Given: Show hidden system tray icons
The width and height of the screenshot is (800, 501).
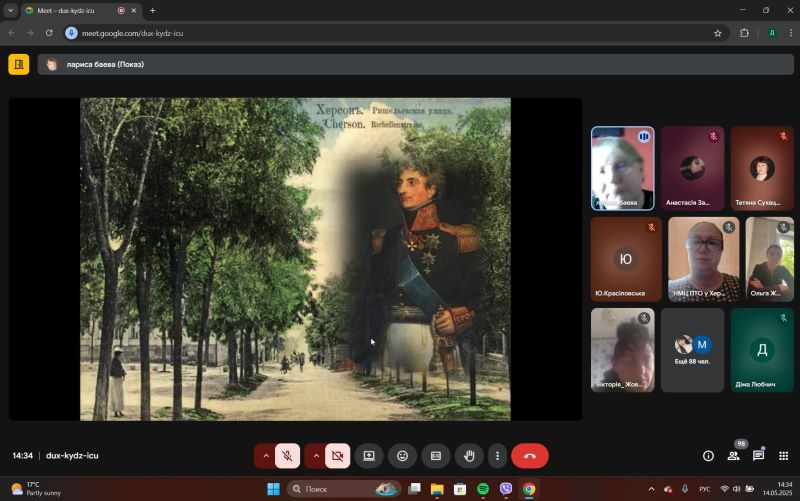Looking at the screenshot, I should pyautogui.click(x=652, y=489).
